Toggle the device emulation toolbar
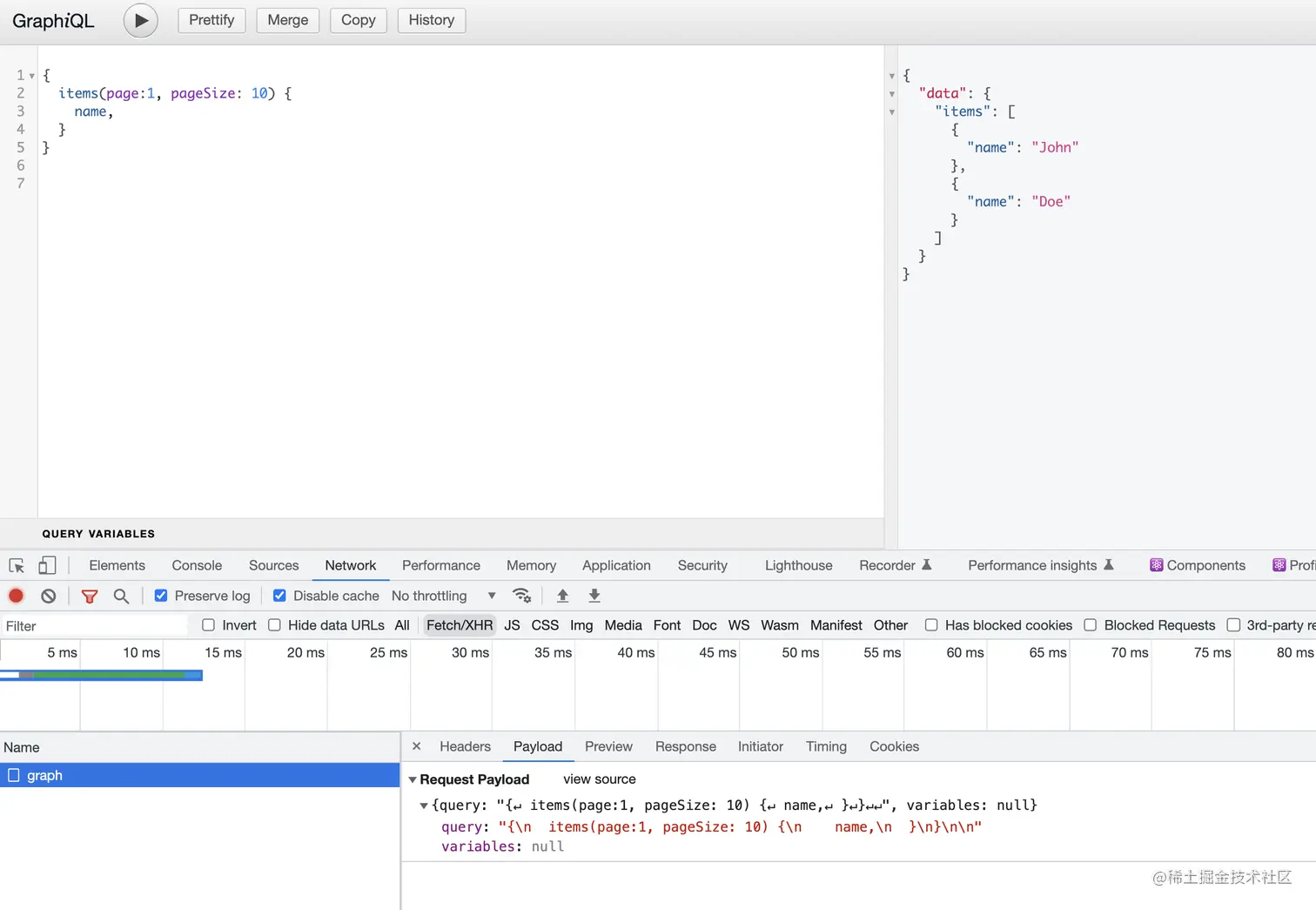 [x=48, y=565]
